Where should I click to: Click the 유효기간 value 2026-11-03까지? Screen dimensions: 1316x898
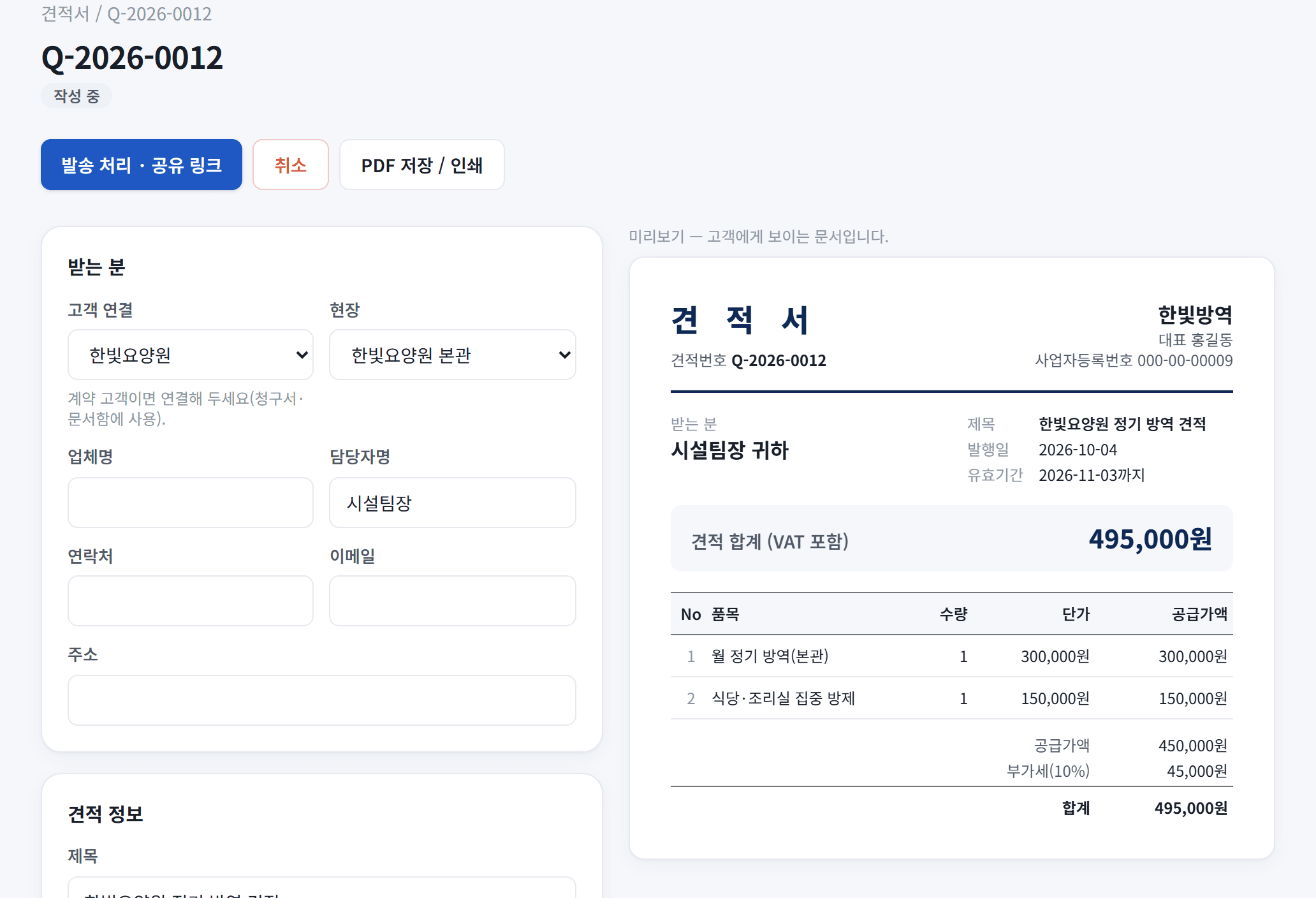click(1092, 475)
